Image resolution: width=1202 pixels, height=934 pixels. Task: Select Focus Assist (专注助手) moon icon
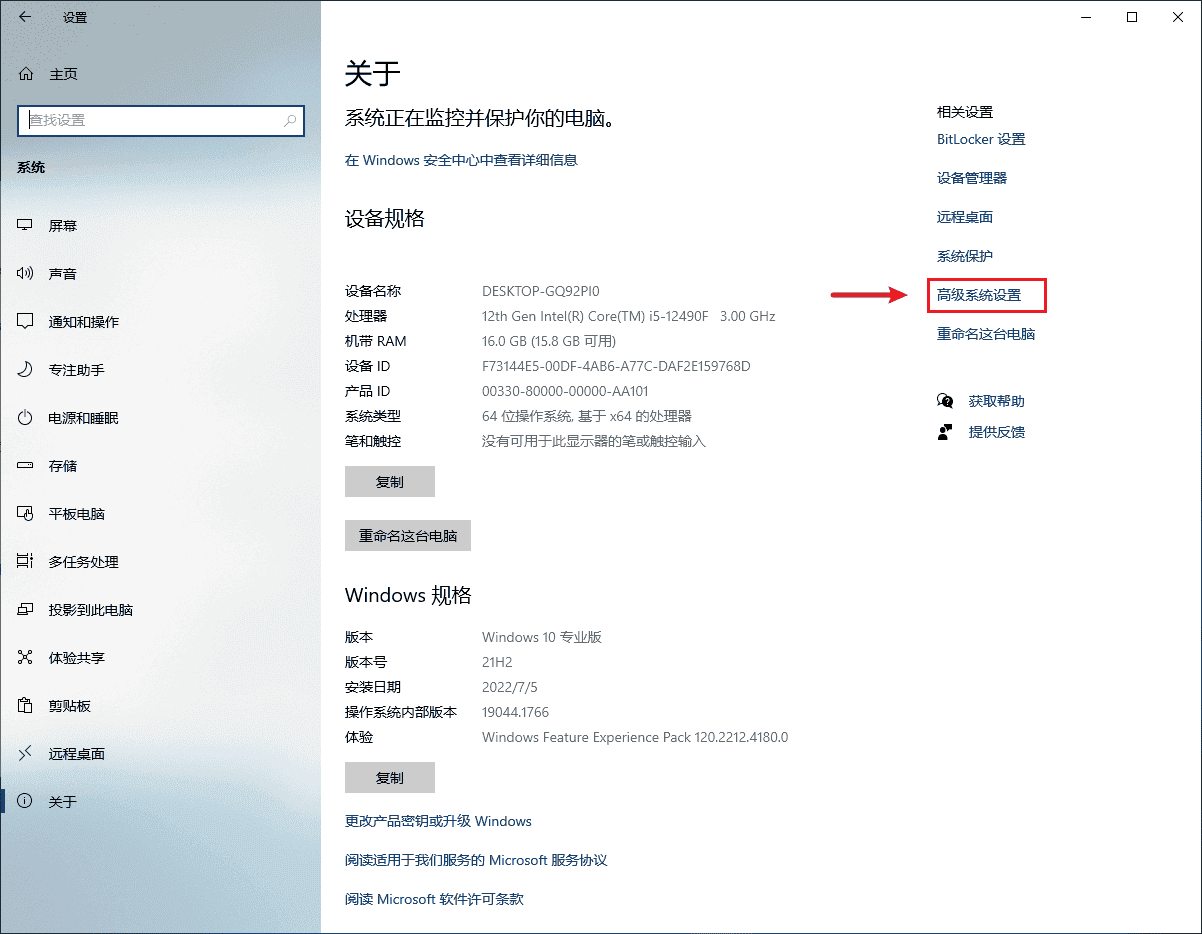tap(26, 370)
